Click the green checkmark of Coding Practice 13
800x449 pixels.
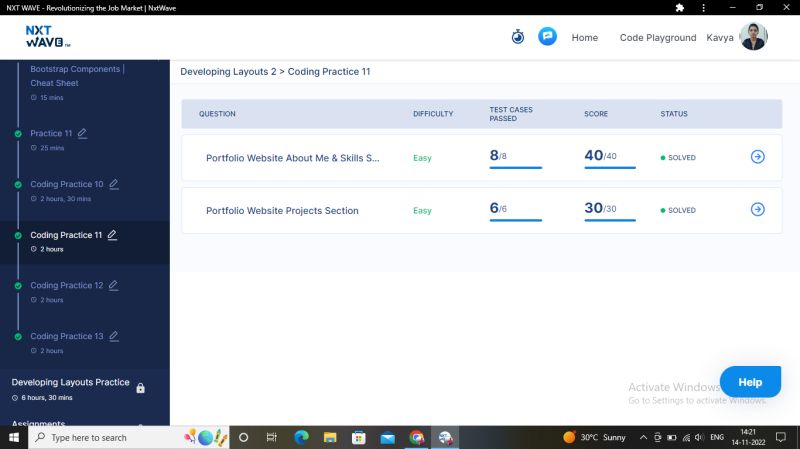pos(18,337)
